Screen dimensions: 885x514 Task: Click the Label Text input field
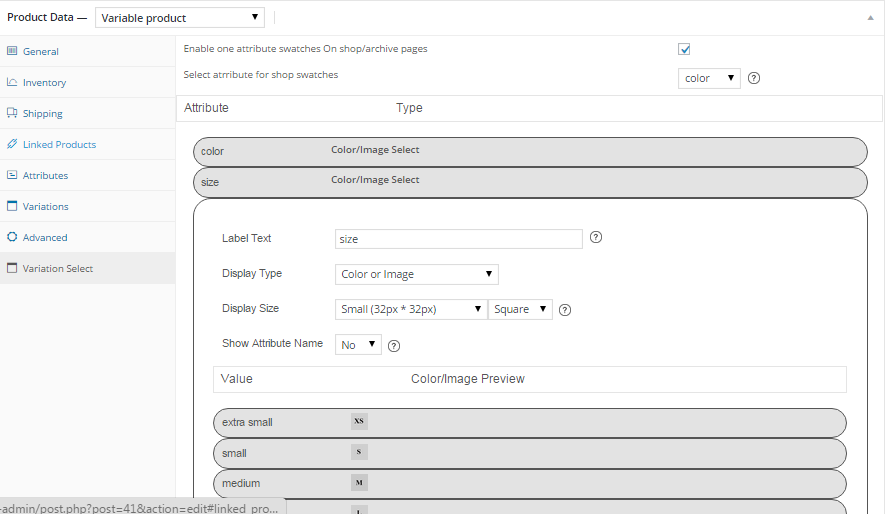tap(458, 239)
